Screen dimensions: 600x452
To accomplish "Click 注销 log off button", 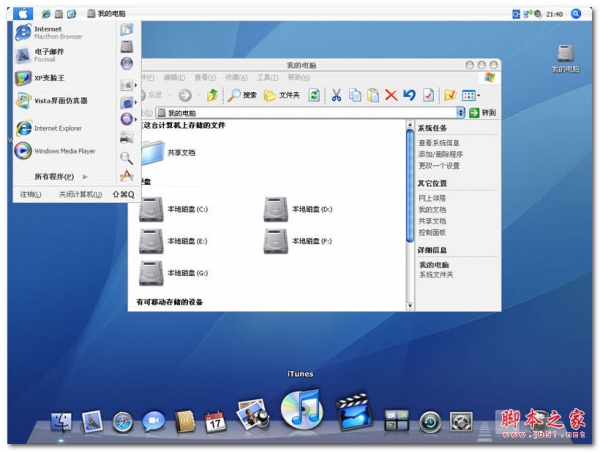I will pyautogui.click(x=31, y=194).
